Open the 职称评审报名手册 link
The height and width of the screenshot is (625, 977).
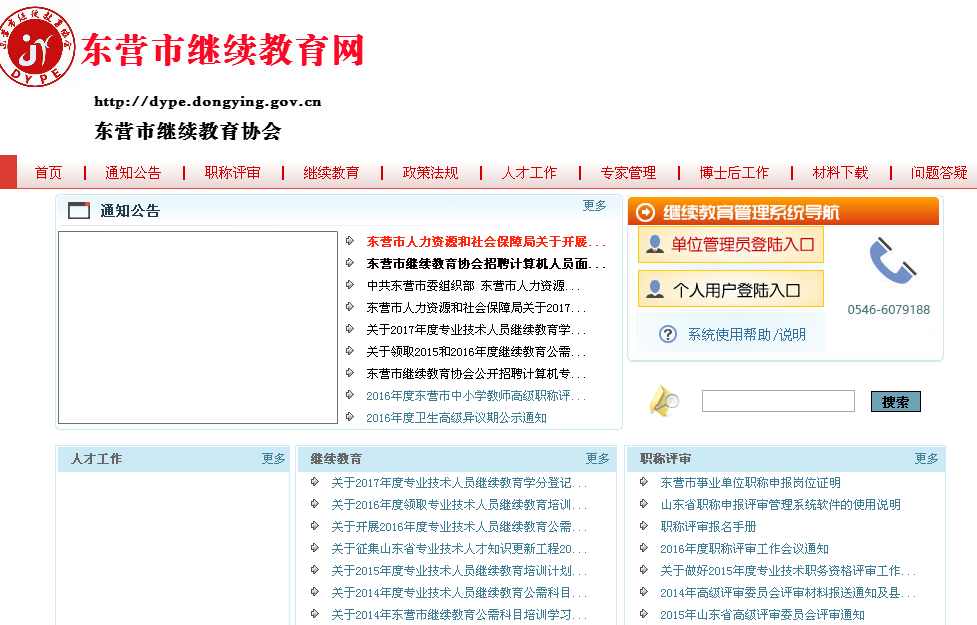pyautogui.click(x=708, y=526)
